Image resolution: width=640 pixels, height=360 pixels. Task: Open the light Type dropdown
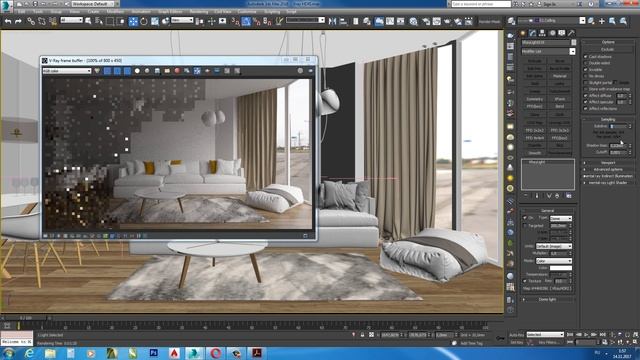click(561, 218)
